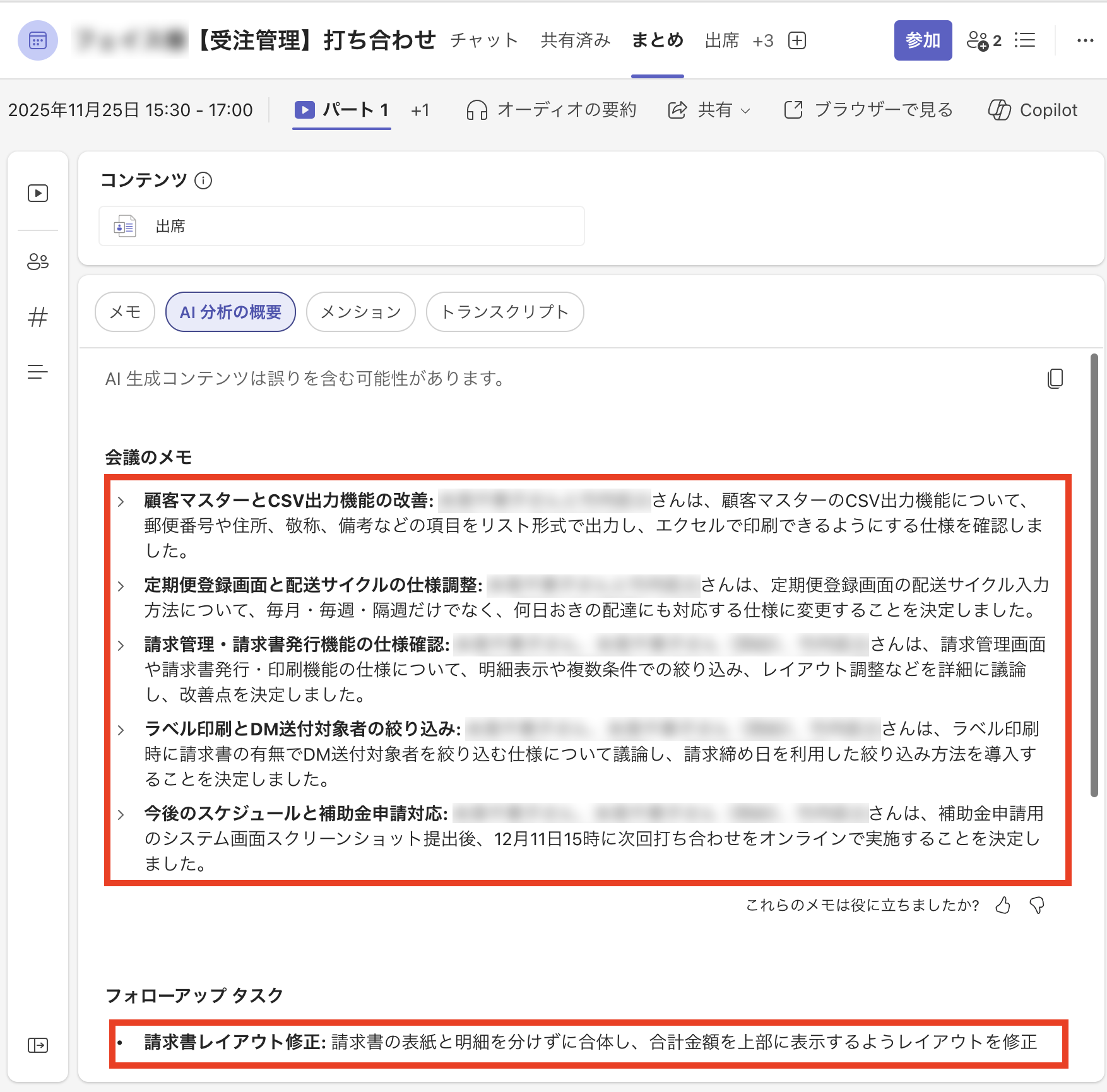The image size is (1107, 1092).
Task: Click the thumbs down feedback icon
Action: point(1037,905)
